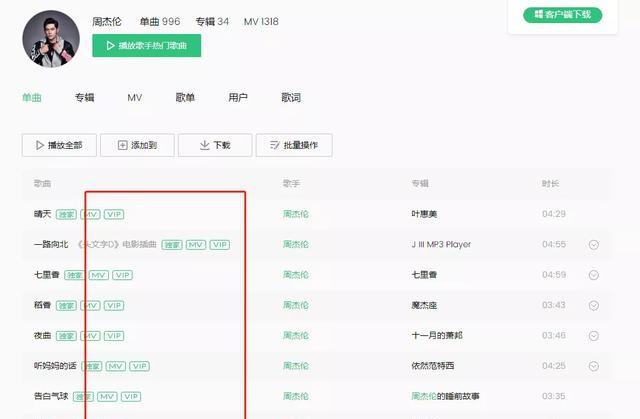Click the MV badge for 七里香
640x419 pixels.
coord(99,275)
